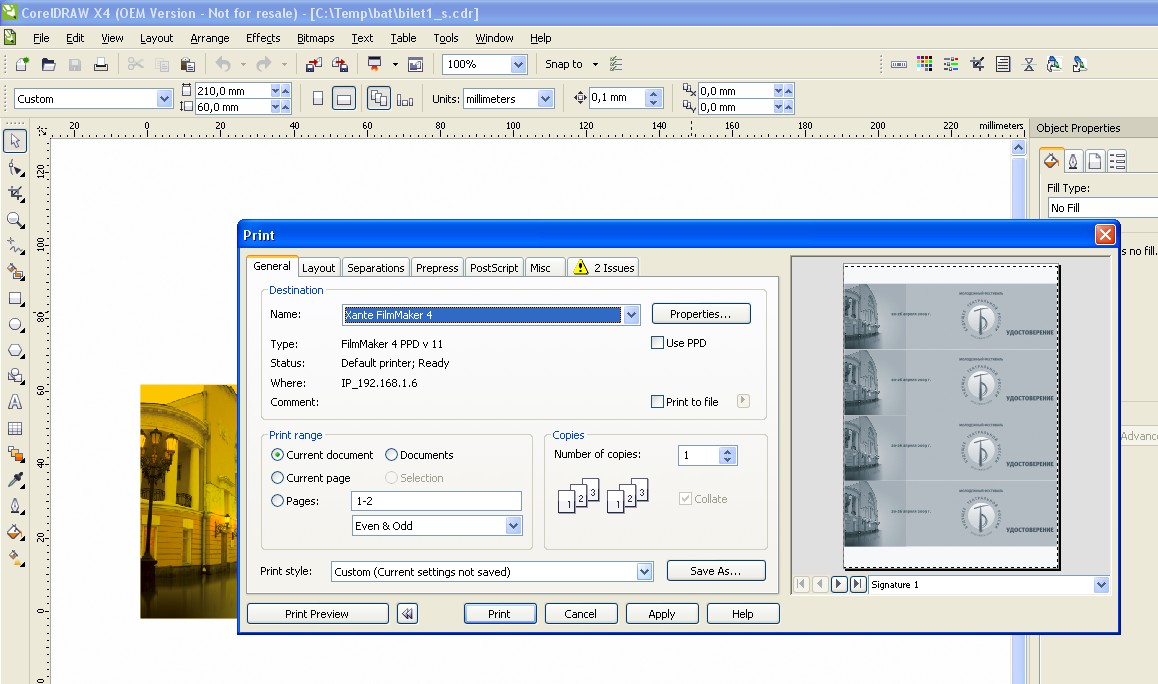Open the Units millimeters dropdown
Image resolution: width=1158 pixels, height=684 pixels.
(x=545, y=99)
